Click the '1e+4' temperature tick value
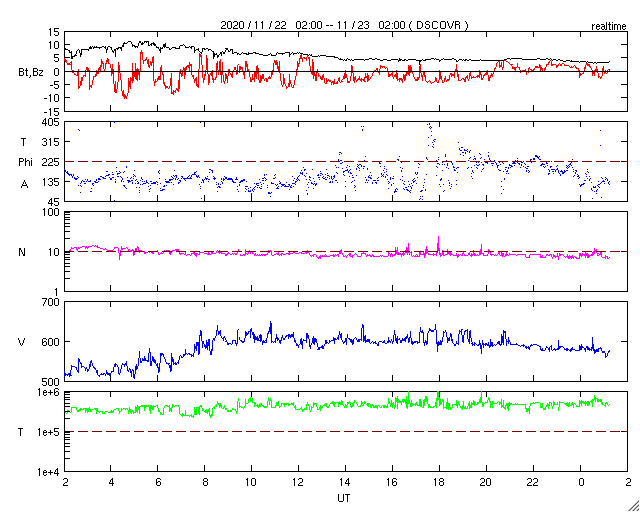 [48, 472]
